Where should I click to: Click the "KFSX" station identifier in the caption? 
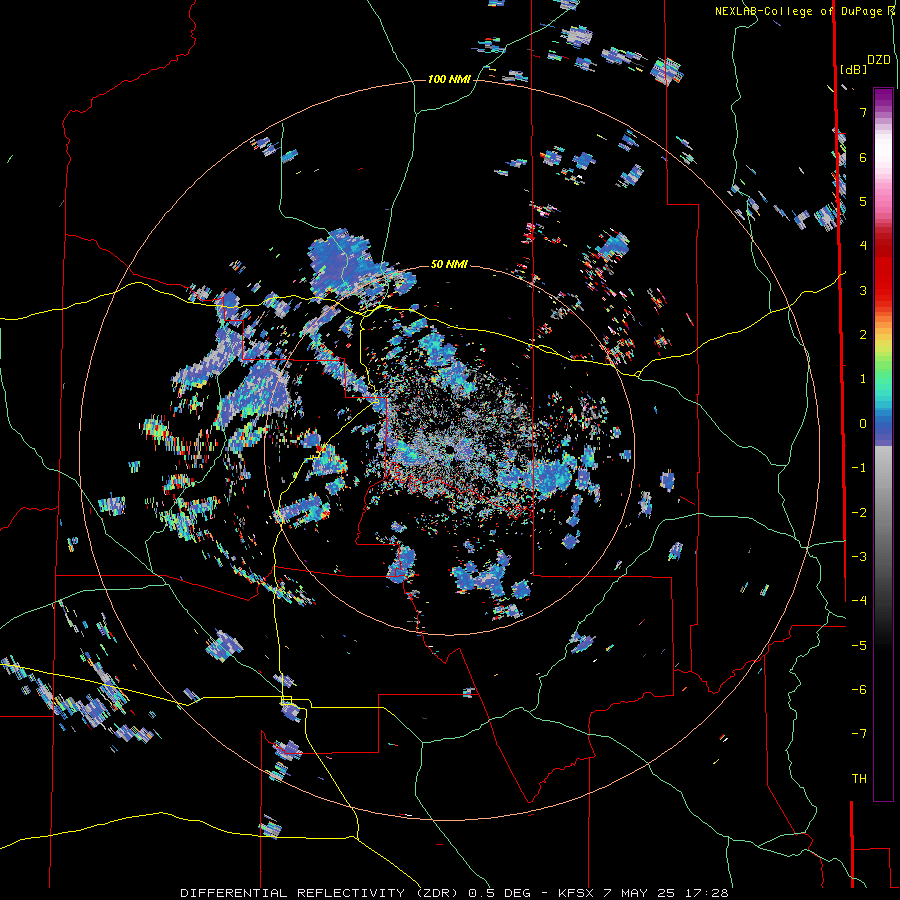click(577, 893)
